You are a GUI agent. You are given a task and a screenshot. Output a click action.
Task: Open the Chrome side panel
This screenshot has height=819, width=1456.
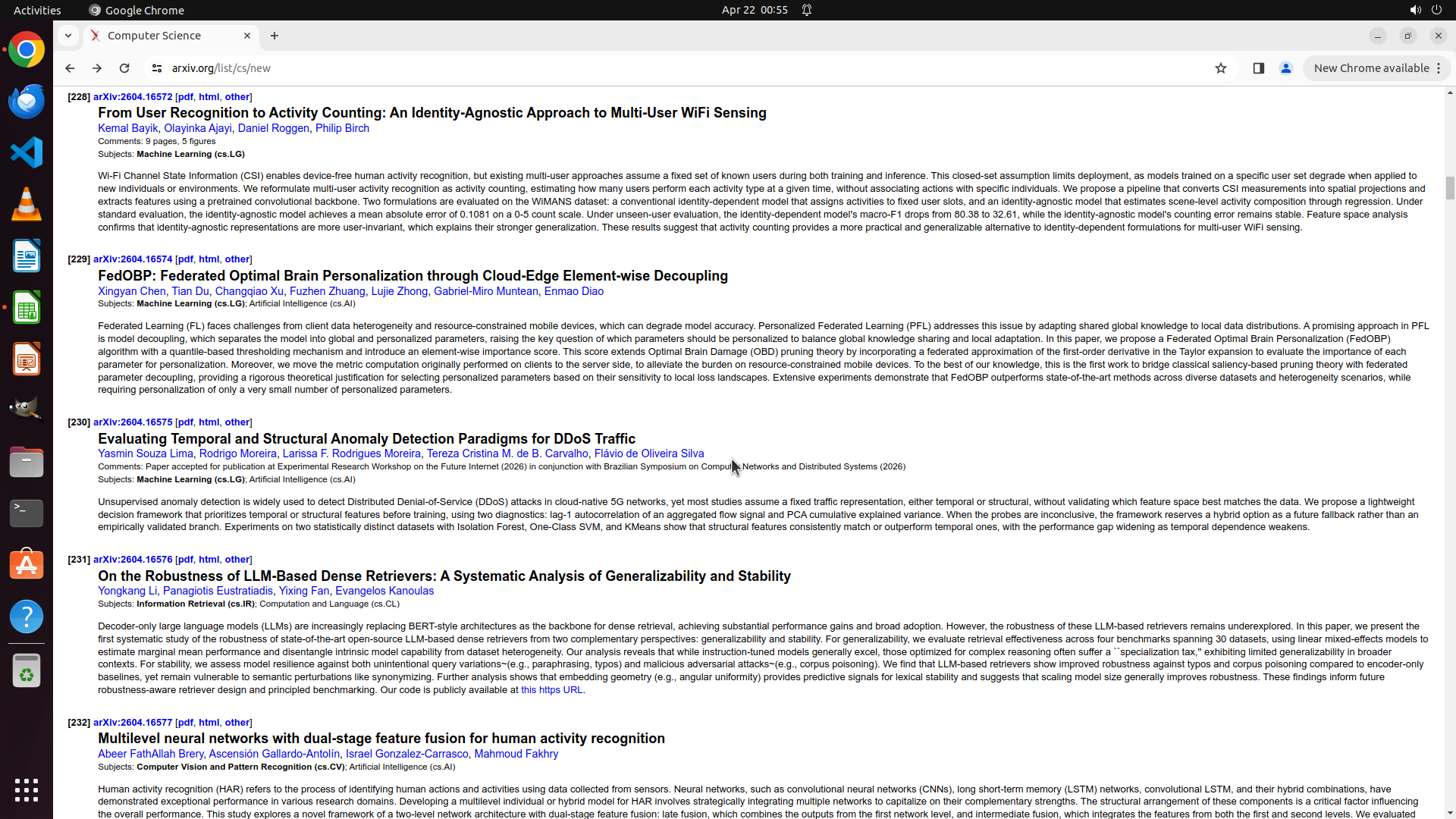point(1258,68)
